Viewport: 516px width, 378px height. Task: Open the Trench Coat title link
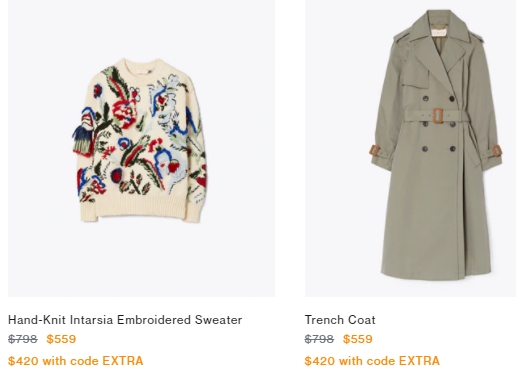340,320
